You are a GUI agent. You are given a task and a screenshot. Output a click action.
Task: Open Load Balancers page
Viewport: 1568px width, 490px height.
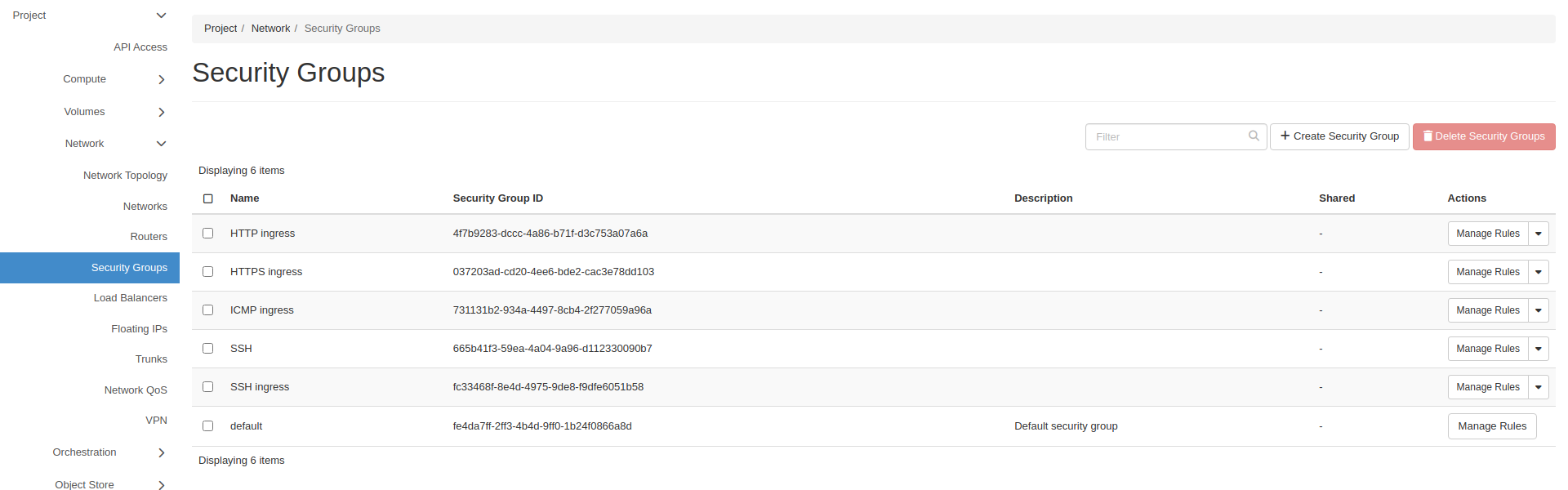tap(131, 298)
